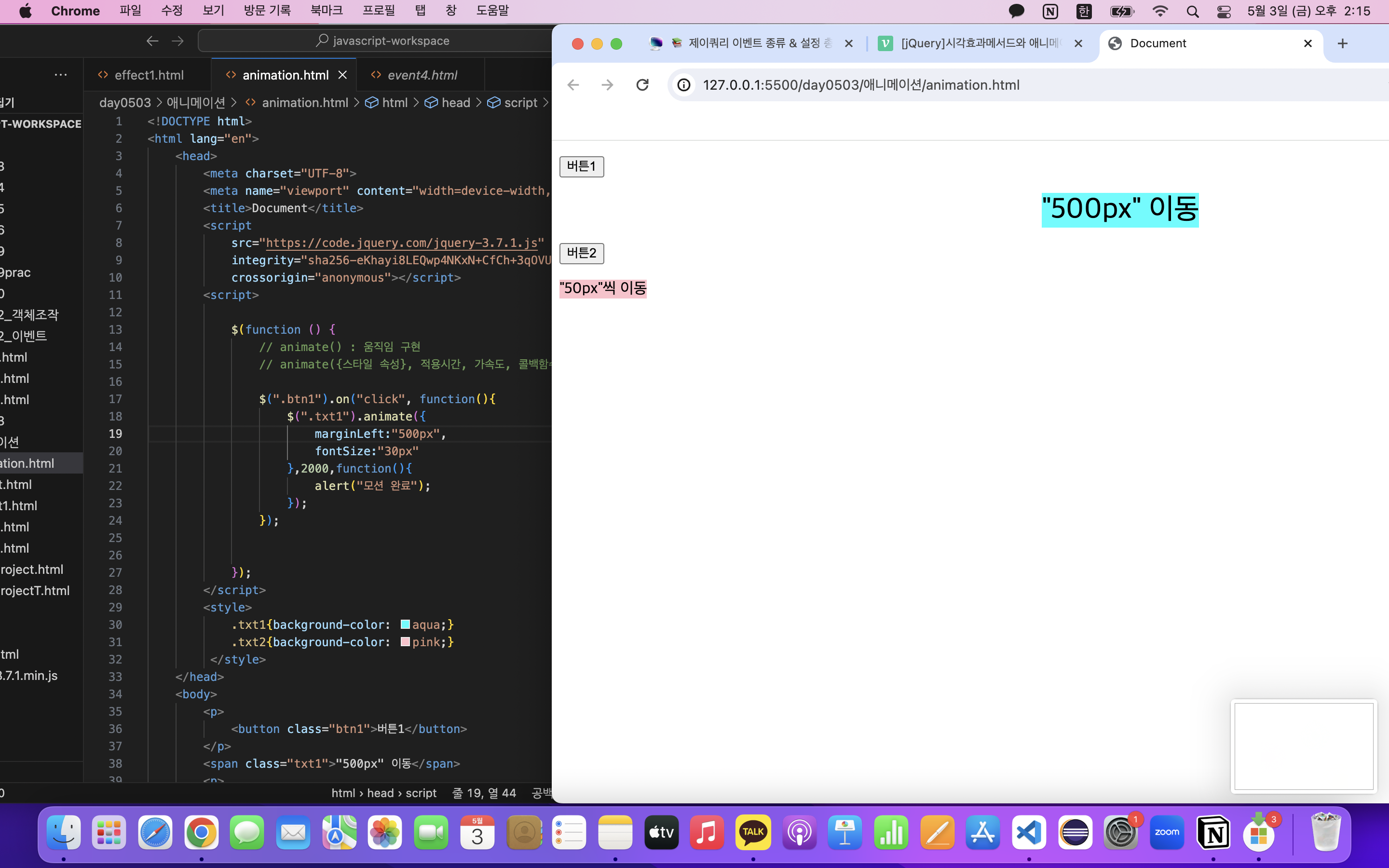The height and width of the screenshot is (868, 1389).
Task: Open the 북마크 menu in menu bar
Action: point(326,11)
